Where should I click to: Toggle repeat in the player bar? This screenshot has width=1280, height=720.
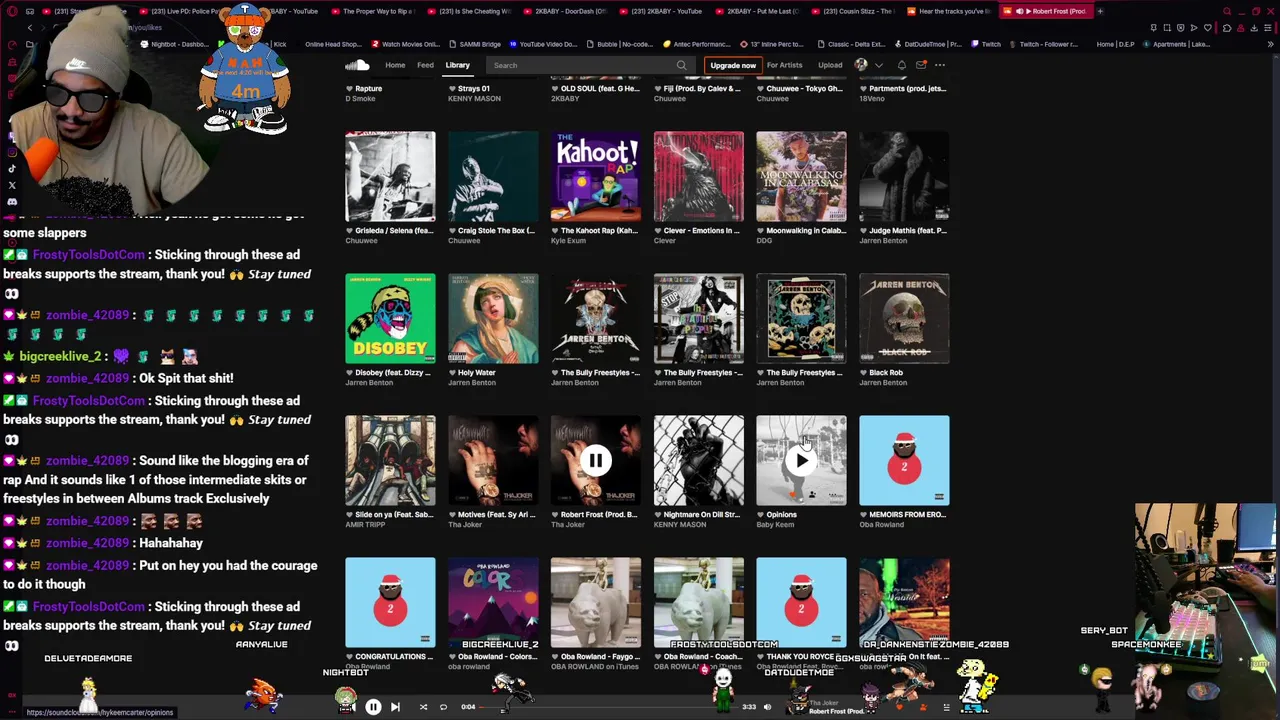(443, 707)
